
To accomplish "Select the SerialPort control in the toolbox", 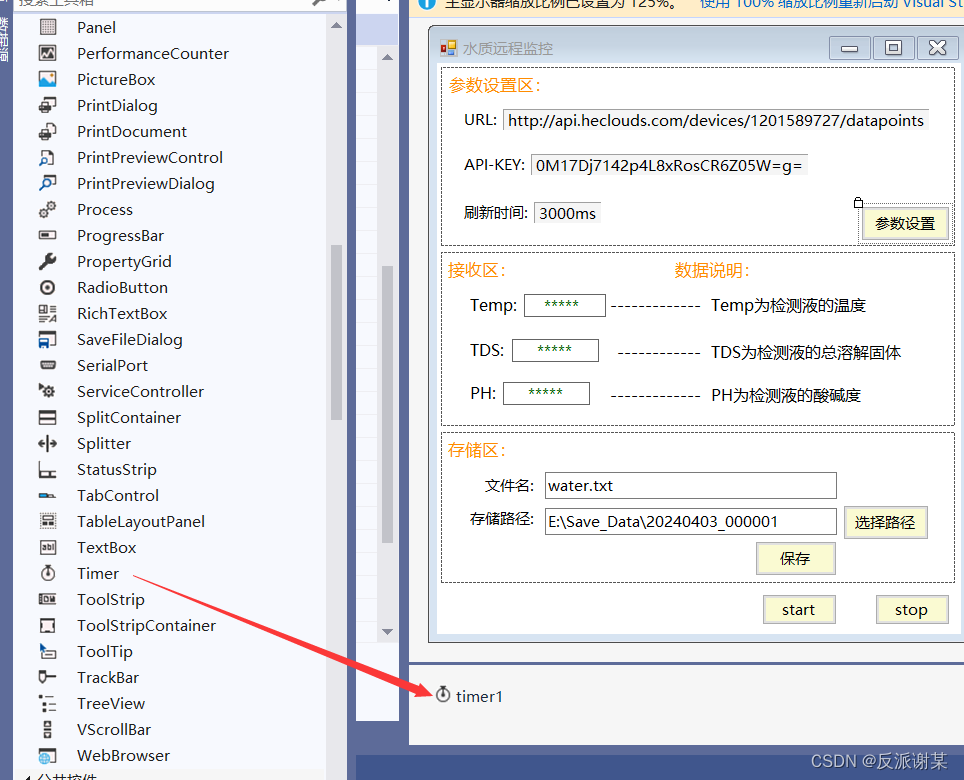I will click(110, 365).
